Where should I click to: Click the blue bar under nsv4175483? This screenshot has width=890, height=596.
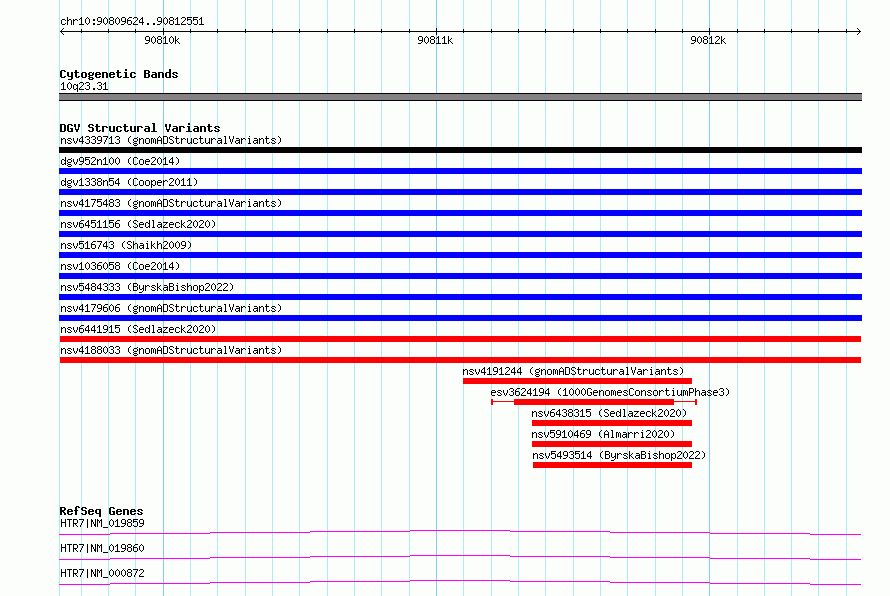click(x=460, y=213)
